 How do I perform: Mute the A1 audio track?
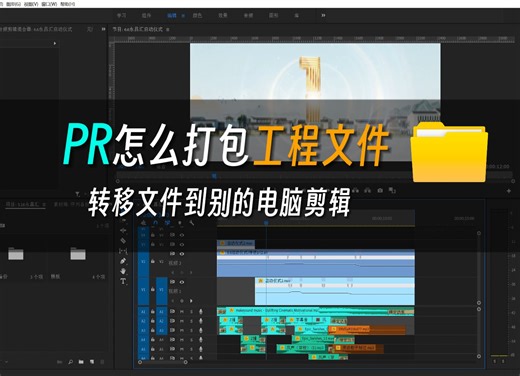click(182, 311)
